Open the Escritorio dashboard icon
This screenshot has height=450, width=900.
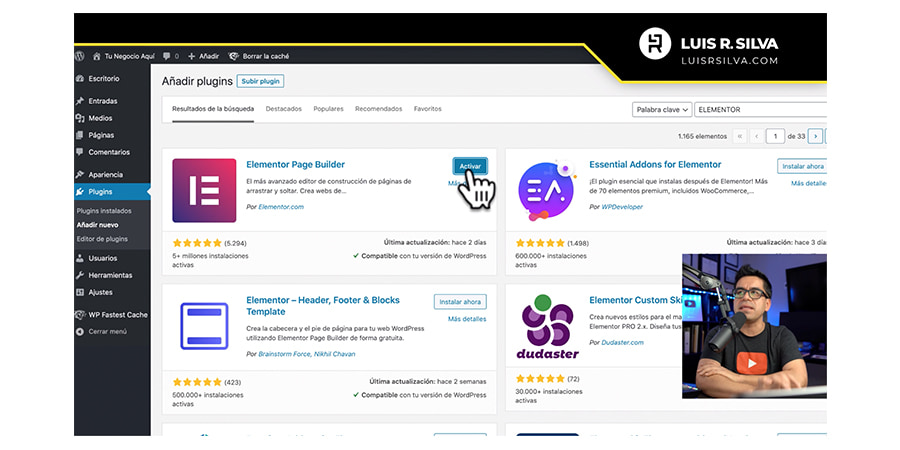80,79
